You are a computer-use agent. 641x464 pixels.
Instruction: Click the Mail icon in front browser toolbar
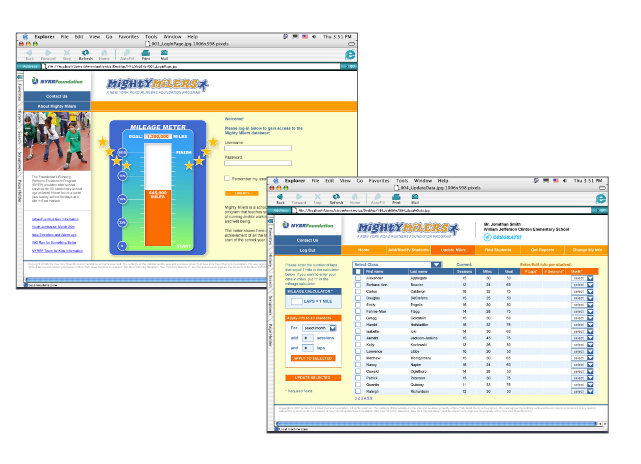click(x=414, y=198)
